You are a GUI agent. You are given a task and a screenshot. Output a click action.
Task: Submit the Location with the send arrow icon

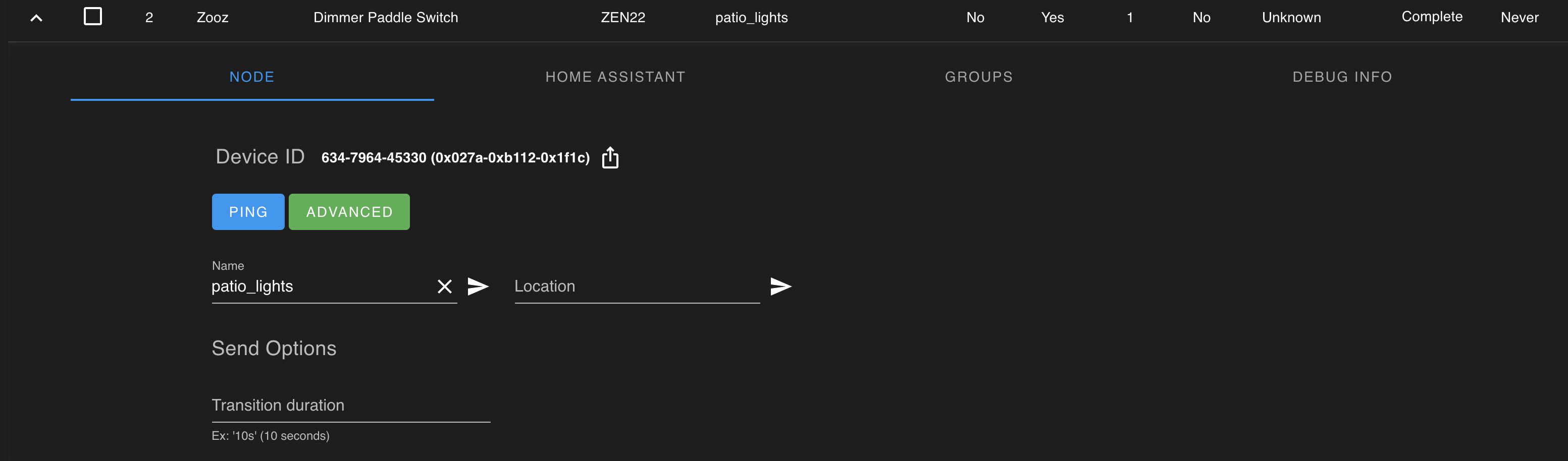coord(781,286)
